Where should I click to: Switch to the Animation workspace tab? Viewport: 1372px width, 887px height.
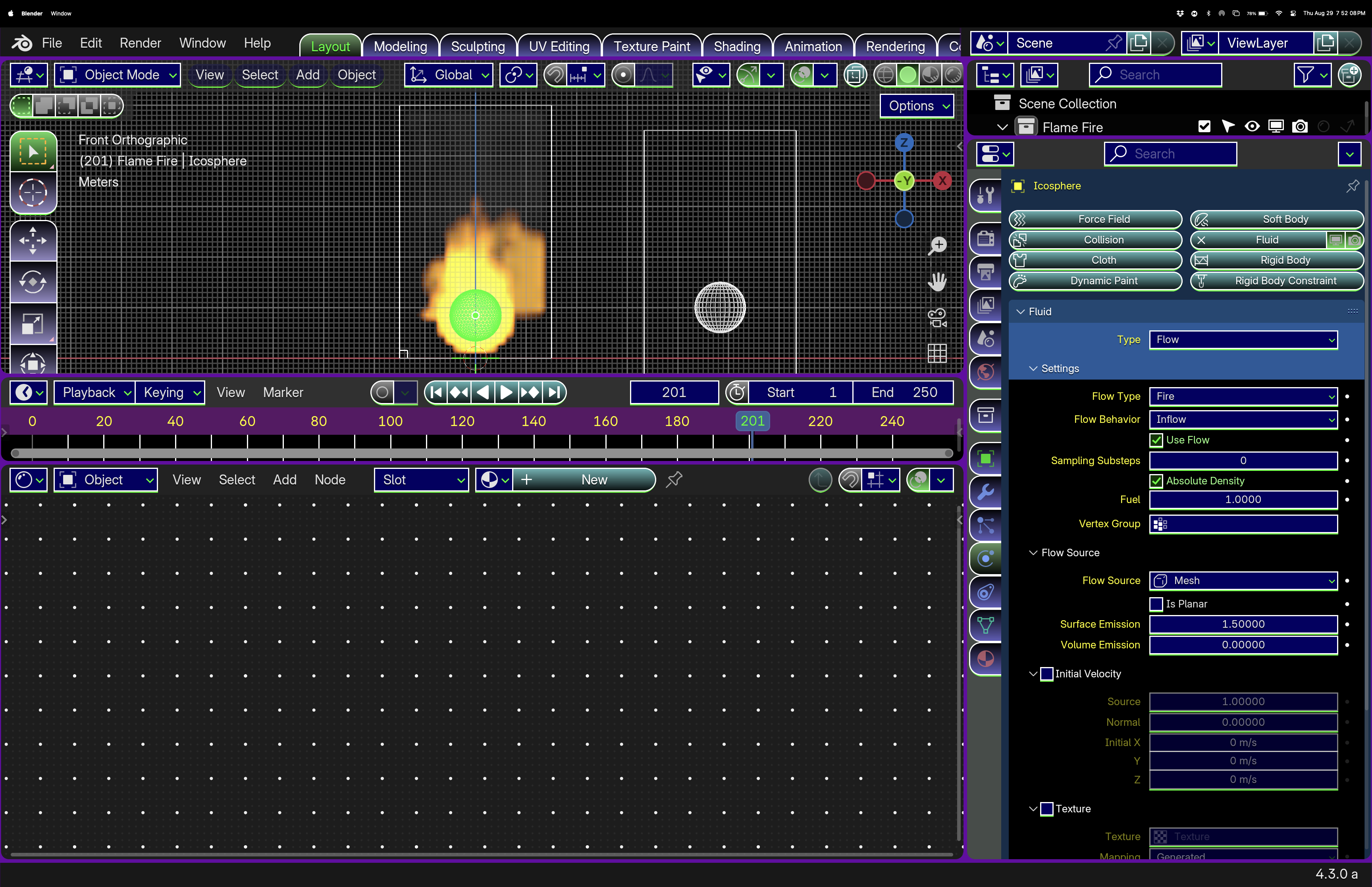point(813,46)
